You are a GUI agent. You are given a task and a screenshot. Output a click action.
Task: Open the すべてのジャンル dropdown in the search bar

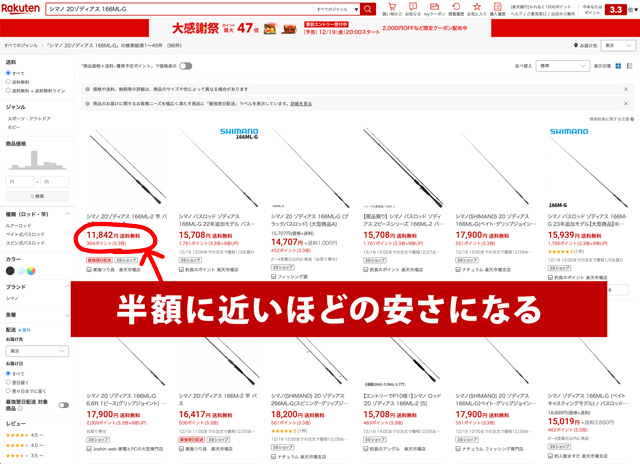(337, 9)
